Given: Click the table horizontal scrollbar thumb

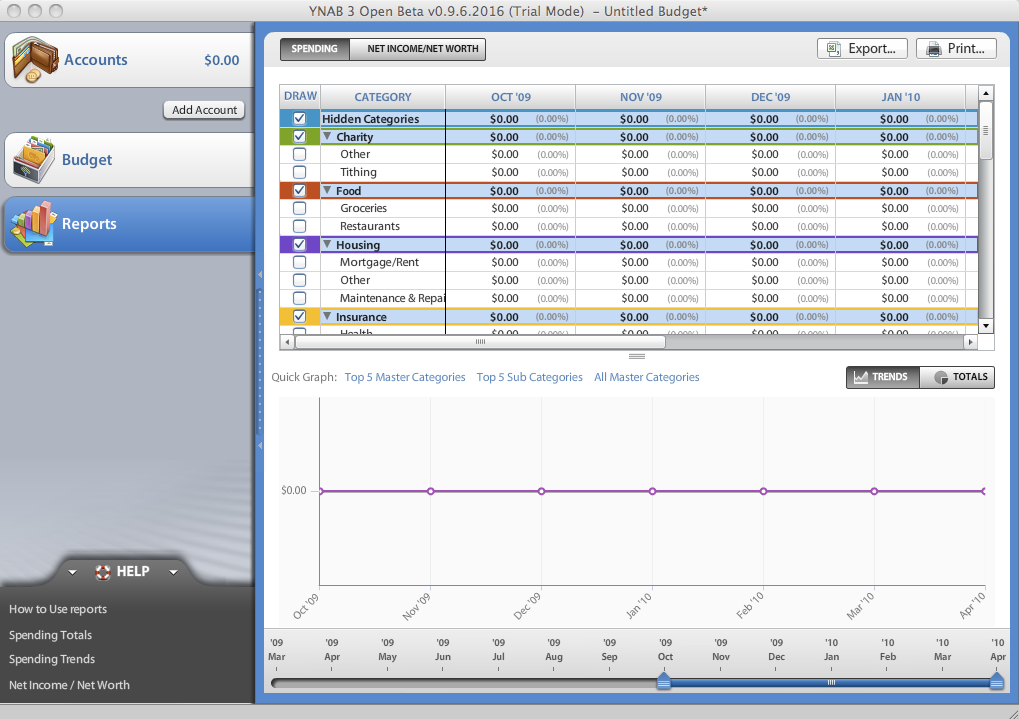Looking at the screenshot, I should [x=480, y=342].
